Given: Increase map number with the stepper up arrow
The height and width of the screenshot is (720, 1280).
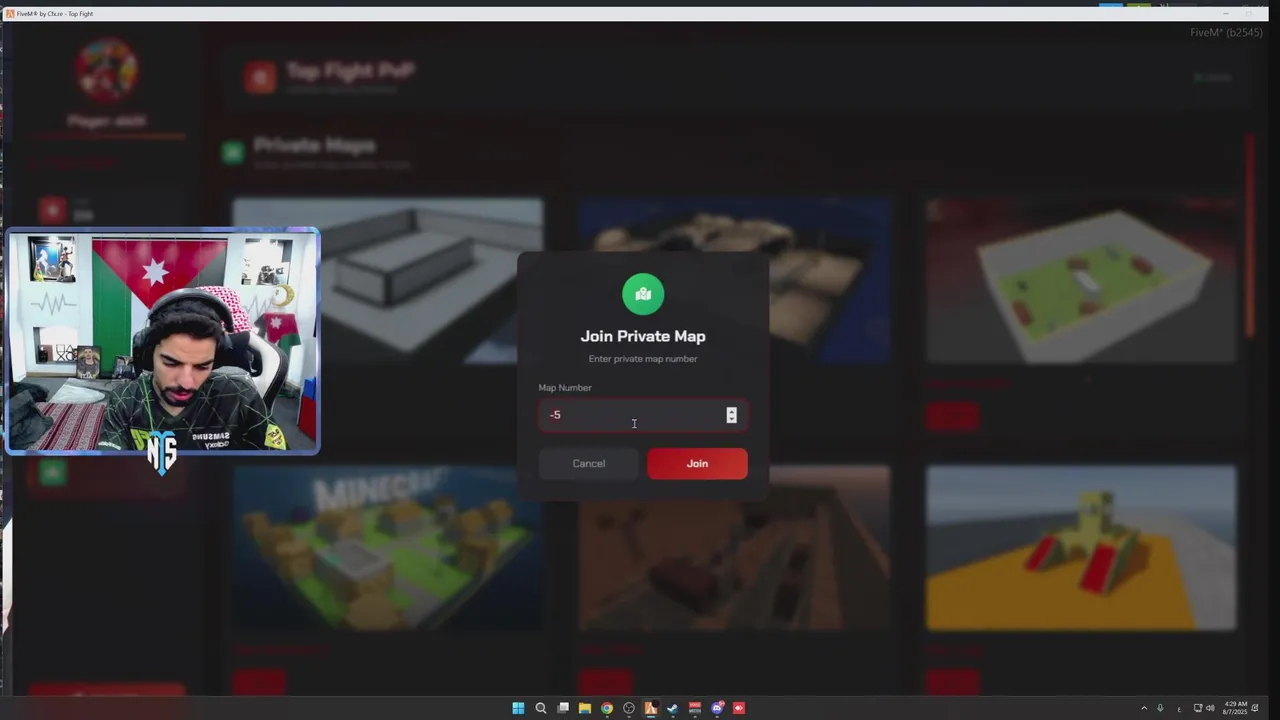Looking at the screenshot, I should coord(731,411).
